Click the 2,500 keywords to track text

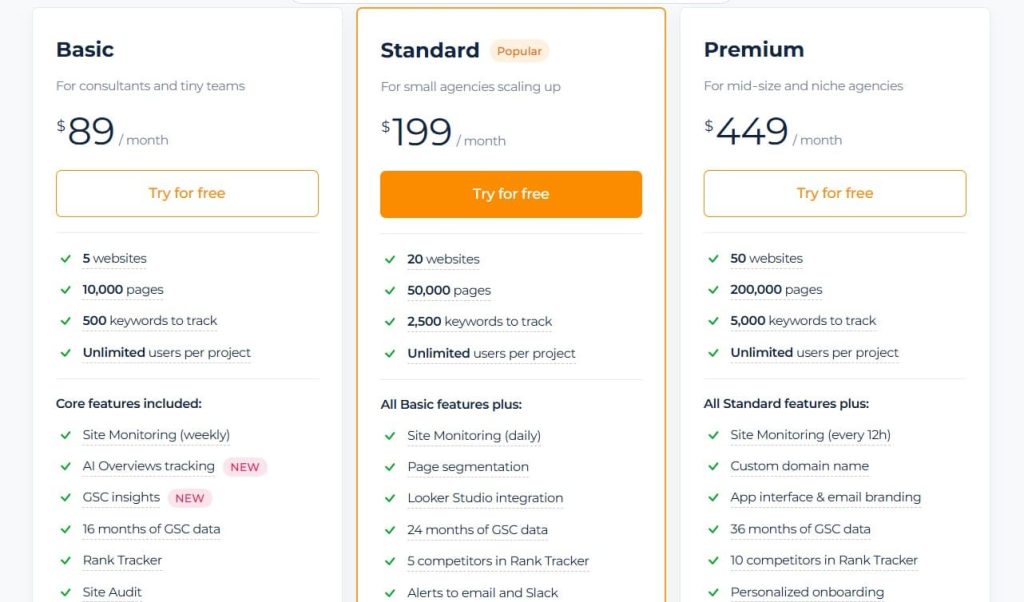[480, 321]
